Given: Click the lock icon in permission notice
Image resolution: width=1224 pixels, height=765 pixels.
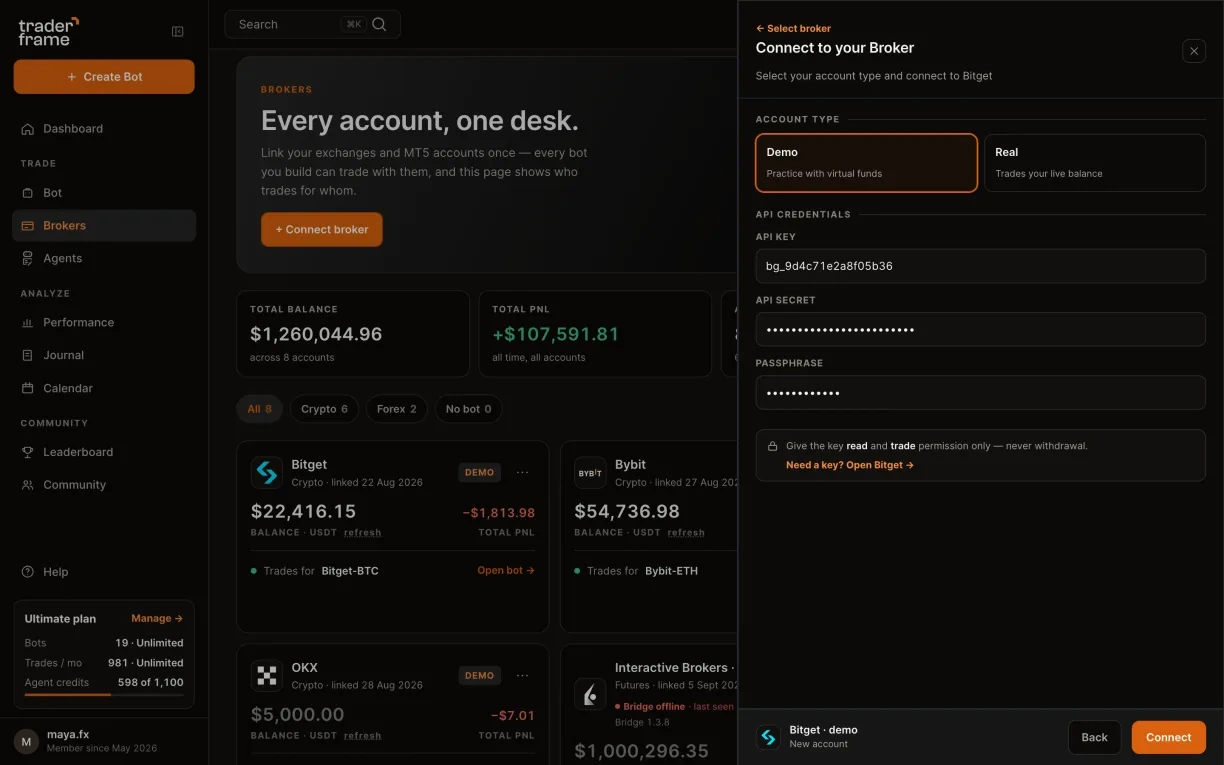Looking at the screenshot, I should [773, 447].
